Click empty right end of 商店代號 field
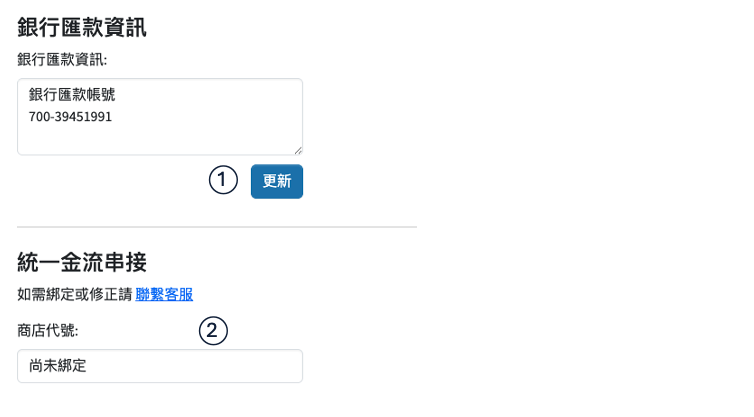 tap(260, 366)
